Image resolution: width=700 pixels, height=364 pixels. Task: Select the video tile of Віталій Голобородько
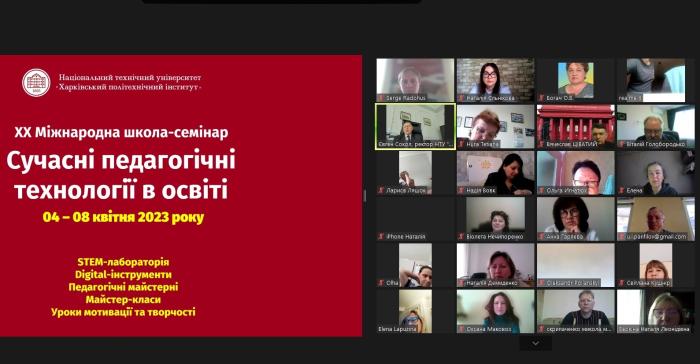coord(656,127)
